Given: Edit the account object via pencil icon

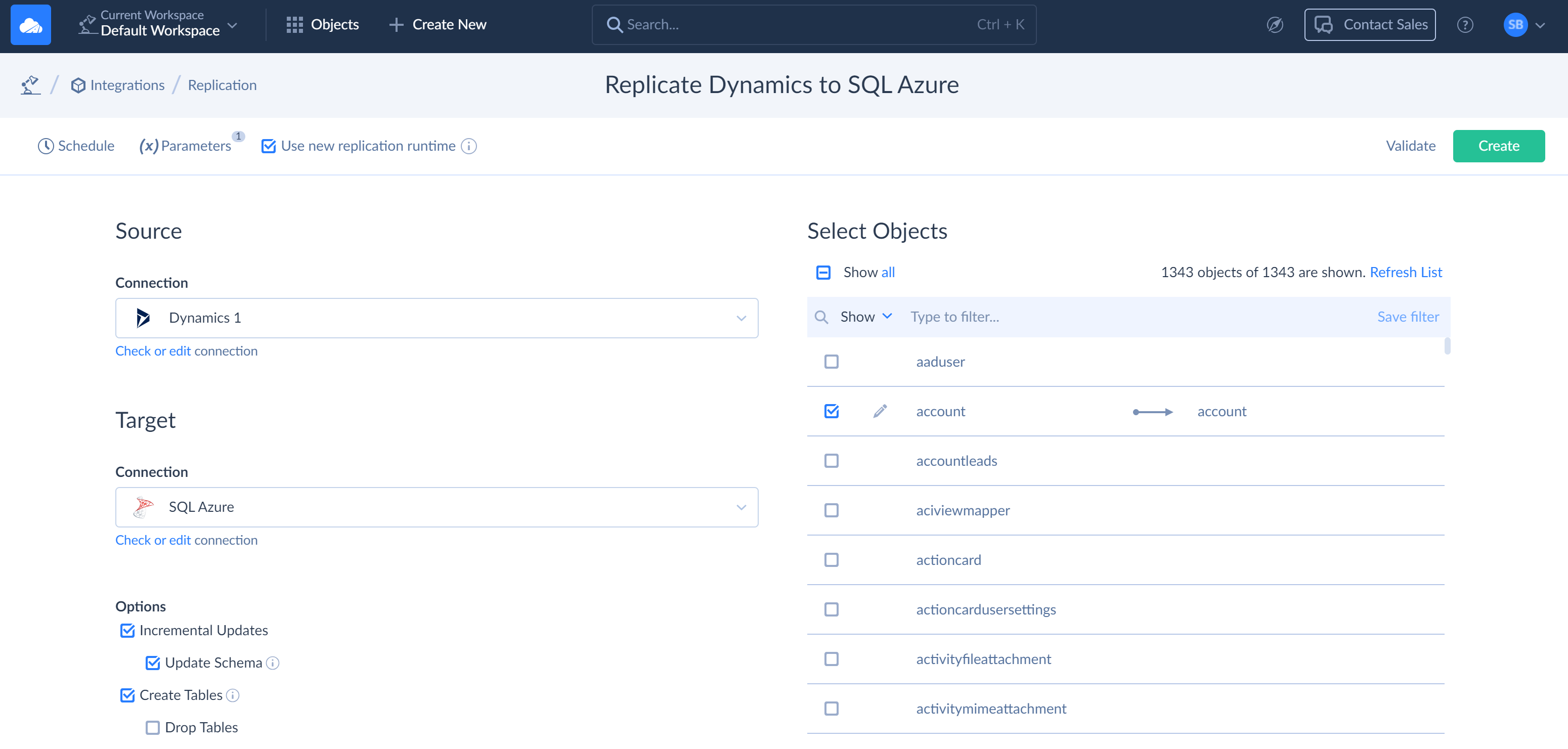Looking at the screenshot, I should tap(880, 411).
